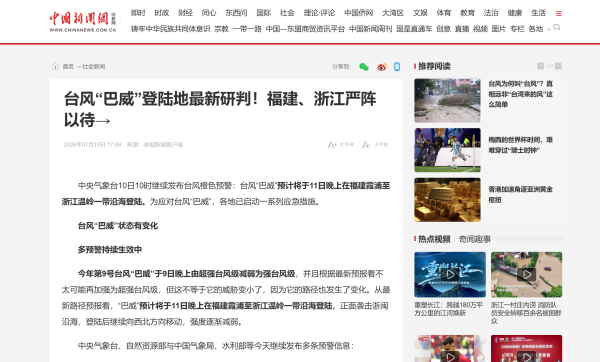Open the mobile phone share icon
The width and height of the screenshot is (600, 362).
pos(397,67)
